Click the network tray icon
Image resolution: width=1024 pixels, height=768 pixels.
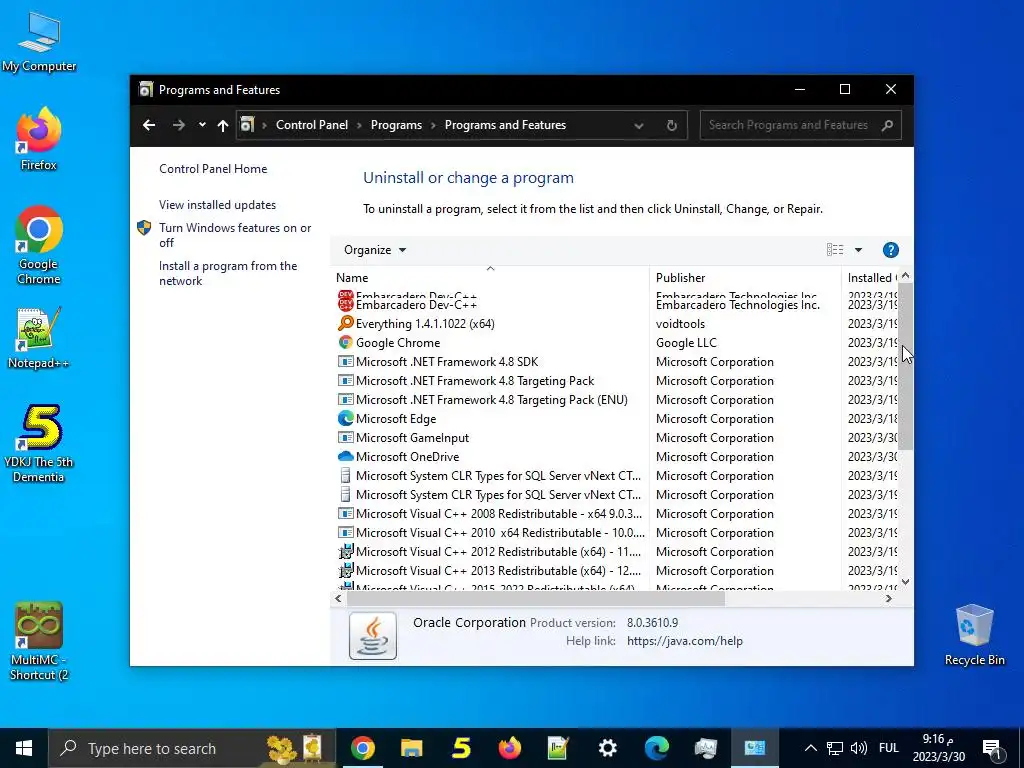(835, 748)
